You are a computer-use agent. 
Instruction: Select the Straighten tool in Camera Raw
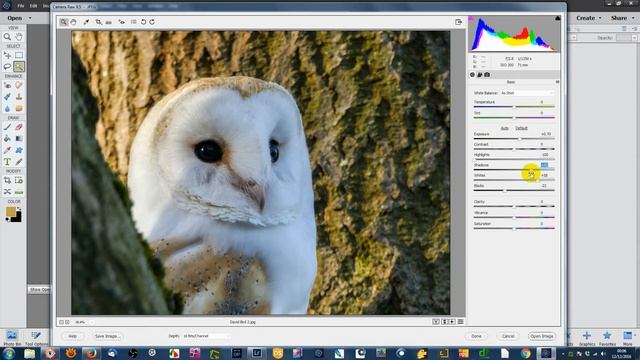tap(109, 22)
